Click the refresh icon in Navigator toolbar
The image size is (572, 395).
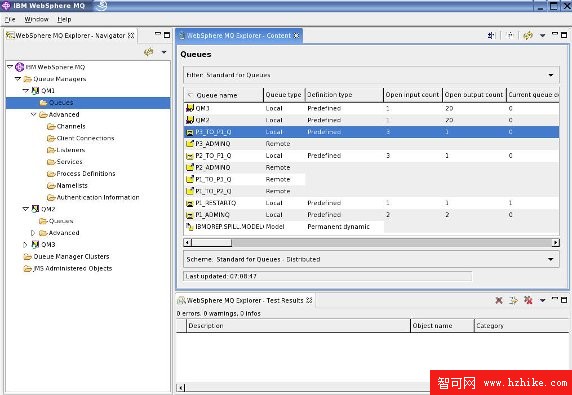(x=148, y=52)
